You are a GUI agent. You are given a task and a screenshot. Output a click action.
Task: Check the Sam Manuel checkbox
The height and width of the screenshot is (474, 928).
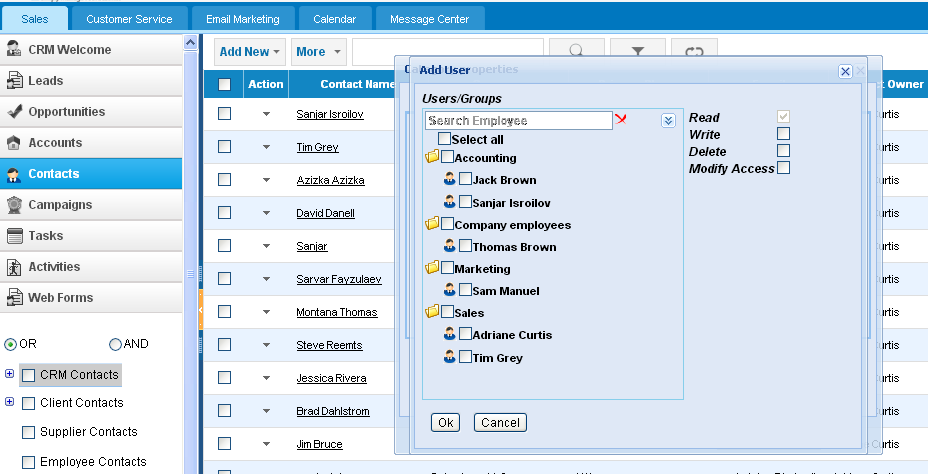click(x=465, y=290)
